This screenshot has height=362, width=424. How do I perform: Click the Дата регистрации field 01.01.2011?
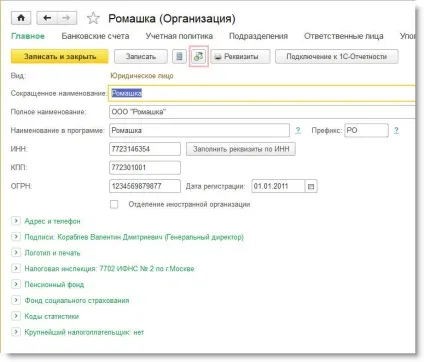pyautogui.click(x=278, y=186)
